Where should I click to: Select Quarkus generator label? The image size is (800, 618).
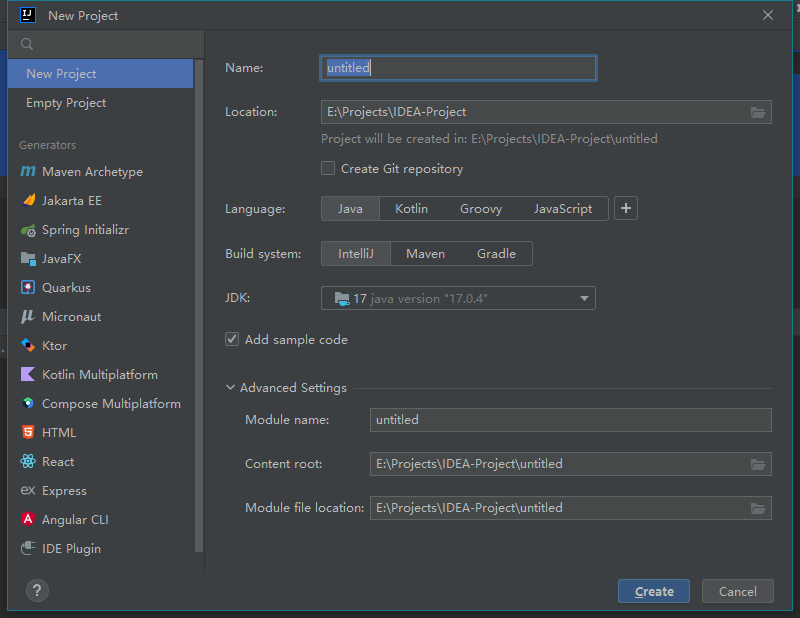pyautogui.click(x=66, y=288)
